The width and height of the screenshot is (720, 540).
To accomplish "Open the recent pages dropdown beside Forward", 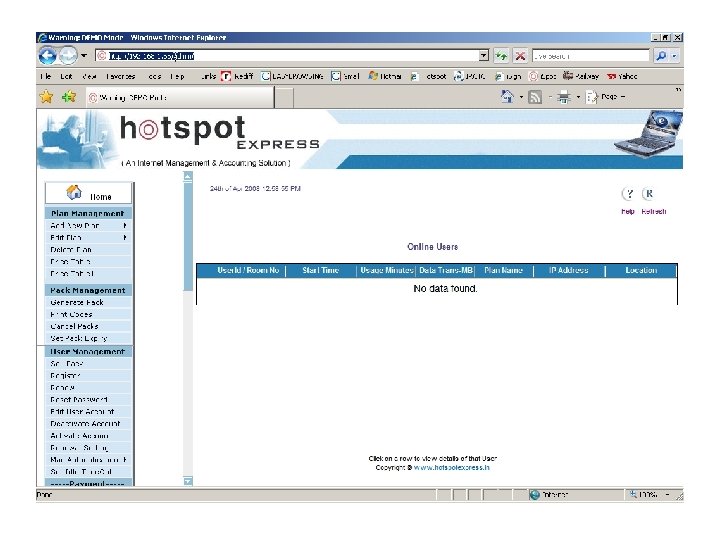I will [84, 56].
